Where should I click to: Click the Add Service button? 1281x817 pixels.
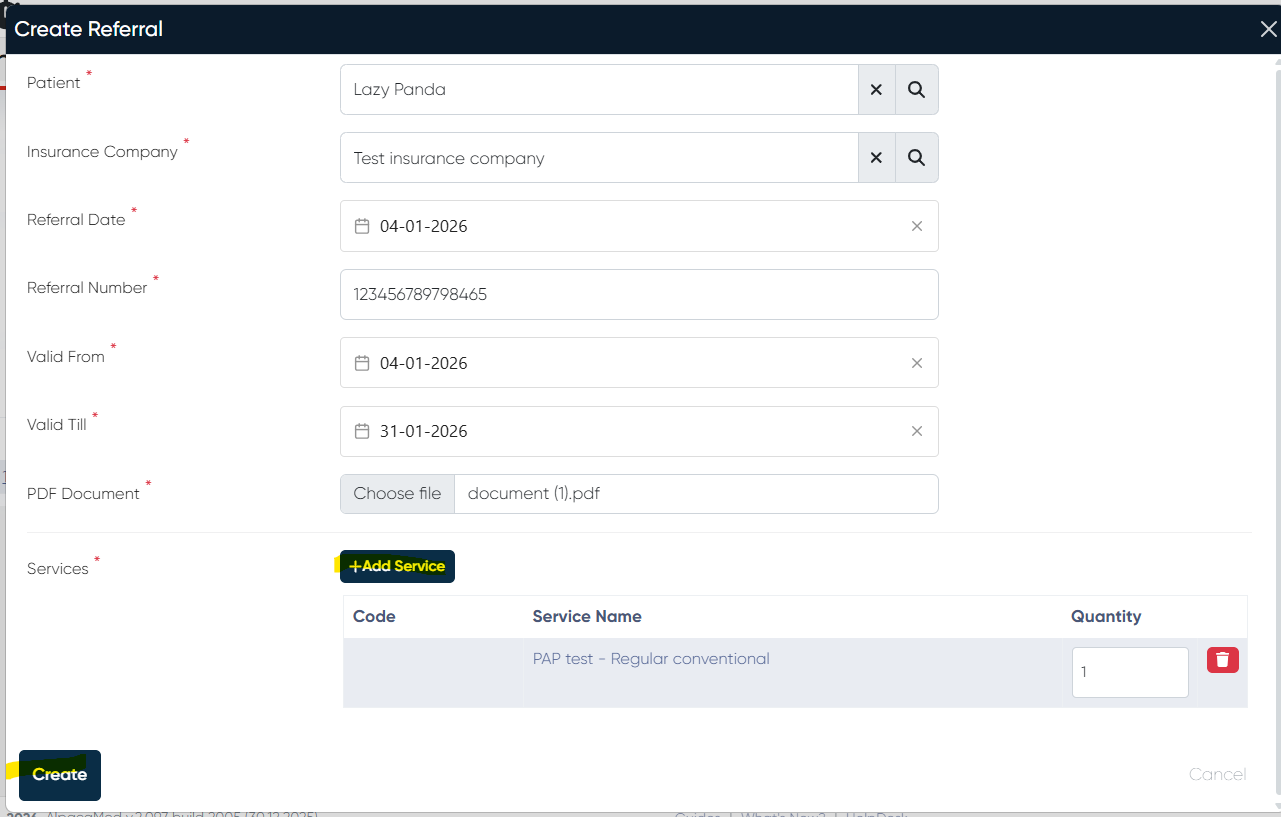397,566
